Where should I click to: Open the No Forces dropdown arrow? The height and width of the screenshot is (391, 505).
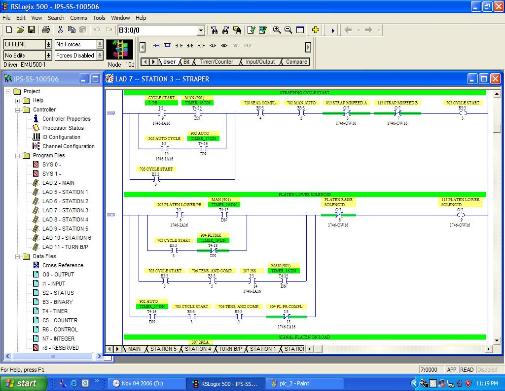[100, 44]
